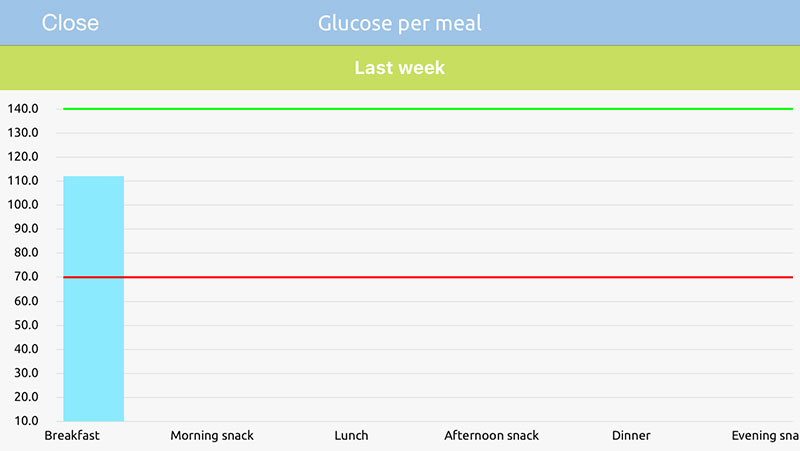This screenshot has width=800, height=451.
Task: Select the Evening snack axis label
Action: (767, 436)
